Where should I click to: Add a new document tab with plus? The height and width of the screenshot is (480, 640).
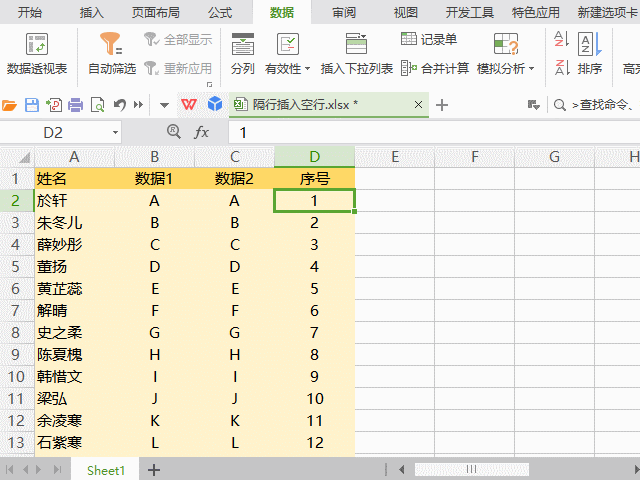click(442, 105)
